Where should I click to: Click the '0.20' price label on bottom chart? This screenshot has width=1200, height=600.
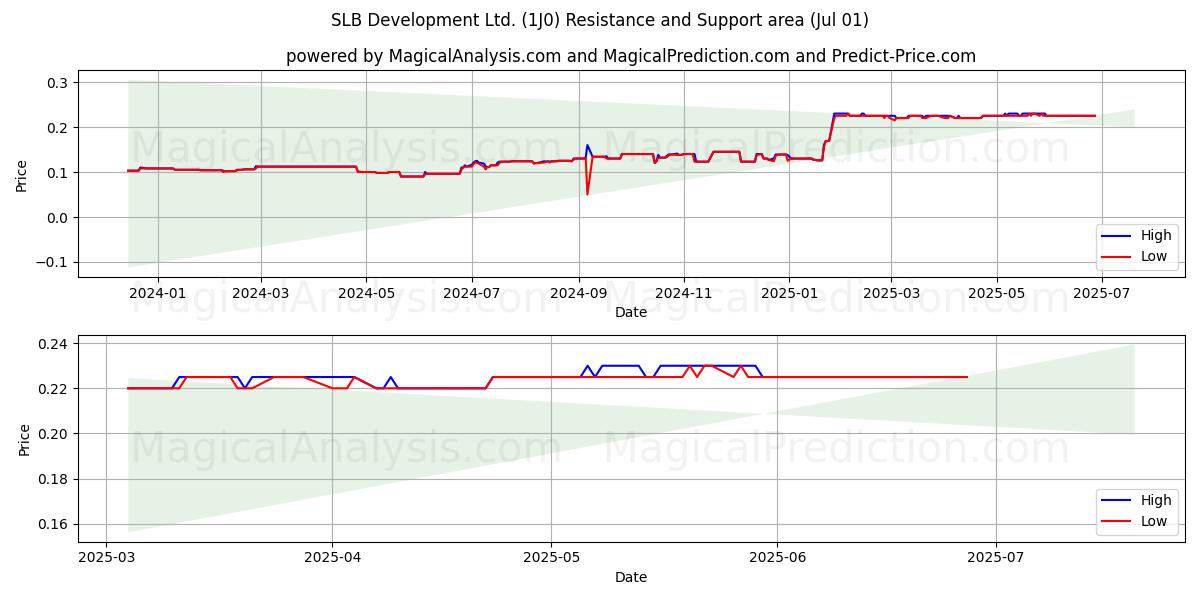pos(54,434)
